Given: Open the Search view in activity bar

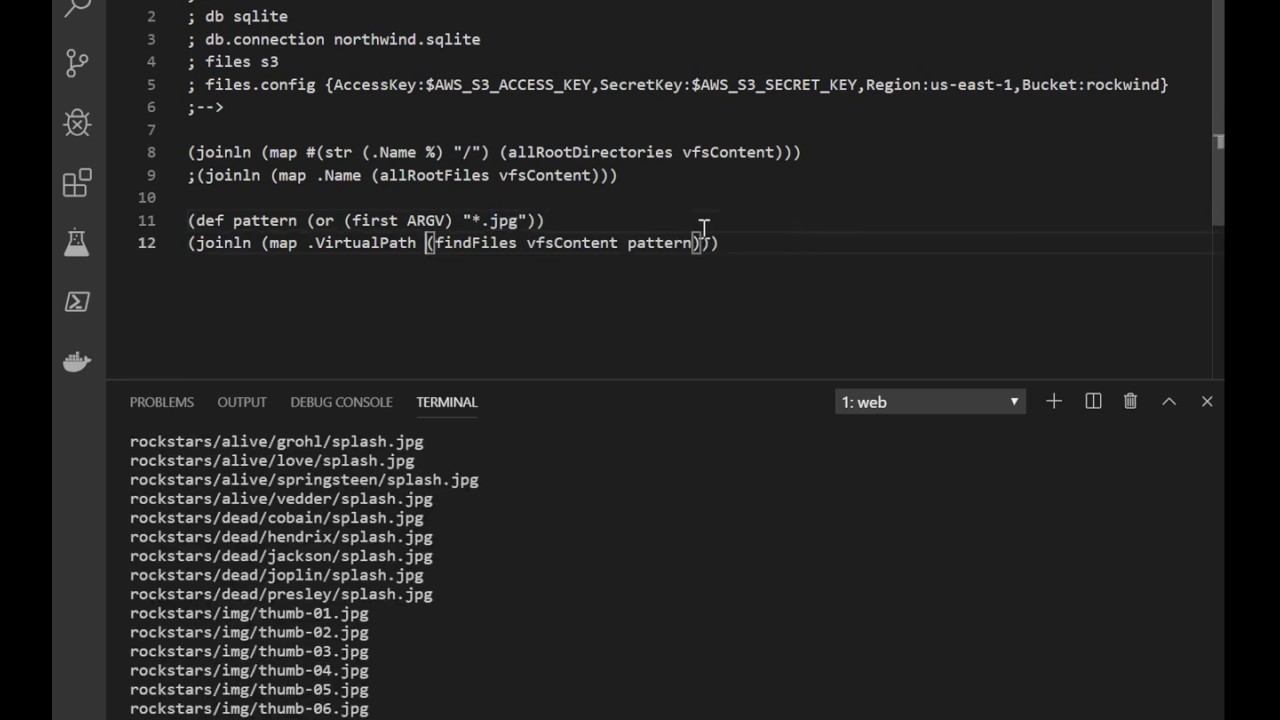Looking at the screenshot, I should [x=77, y=8].
